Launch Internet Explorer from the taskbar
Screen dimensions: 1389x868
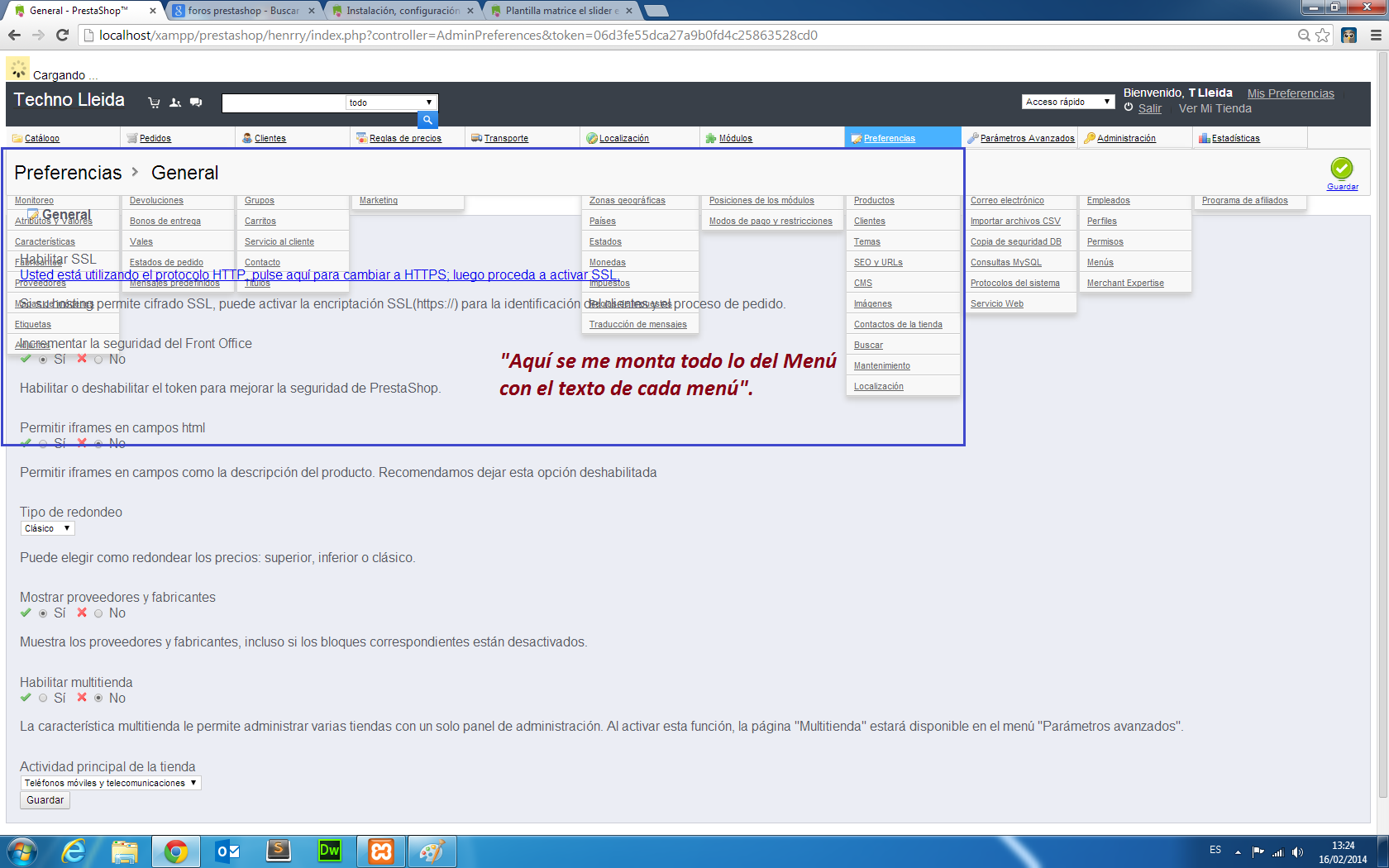[x=74, y=851]
